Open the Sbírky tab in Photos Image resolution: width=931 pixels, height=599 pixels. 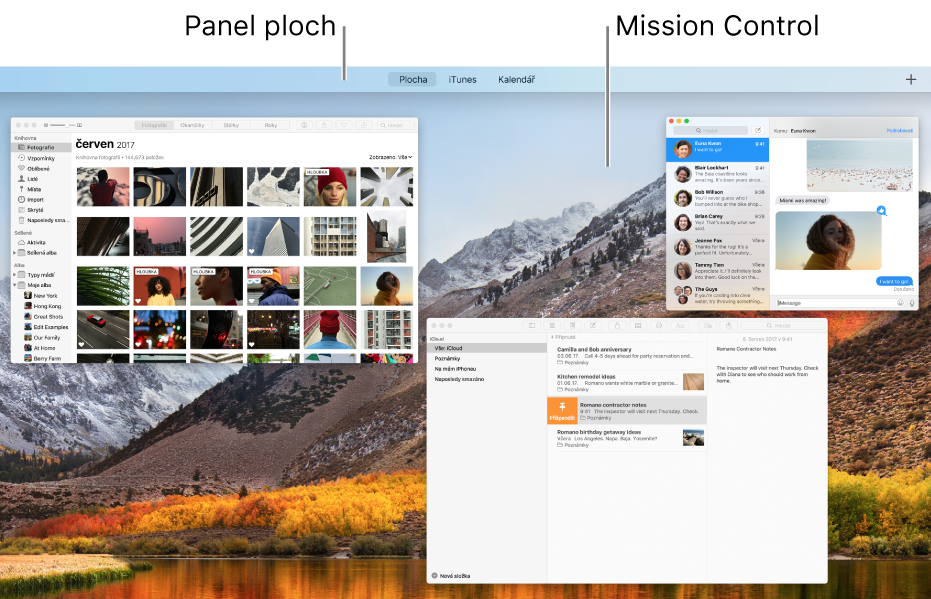[x=231, y=125]
